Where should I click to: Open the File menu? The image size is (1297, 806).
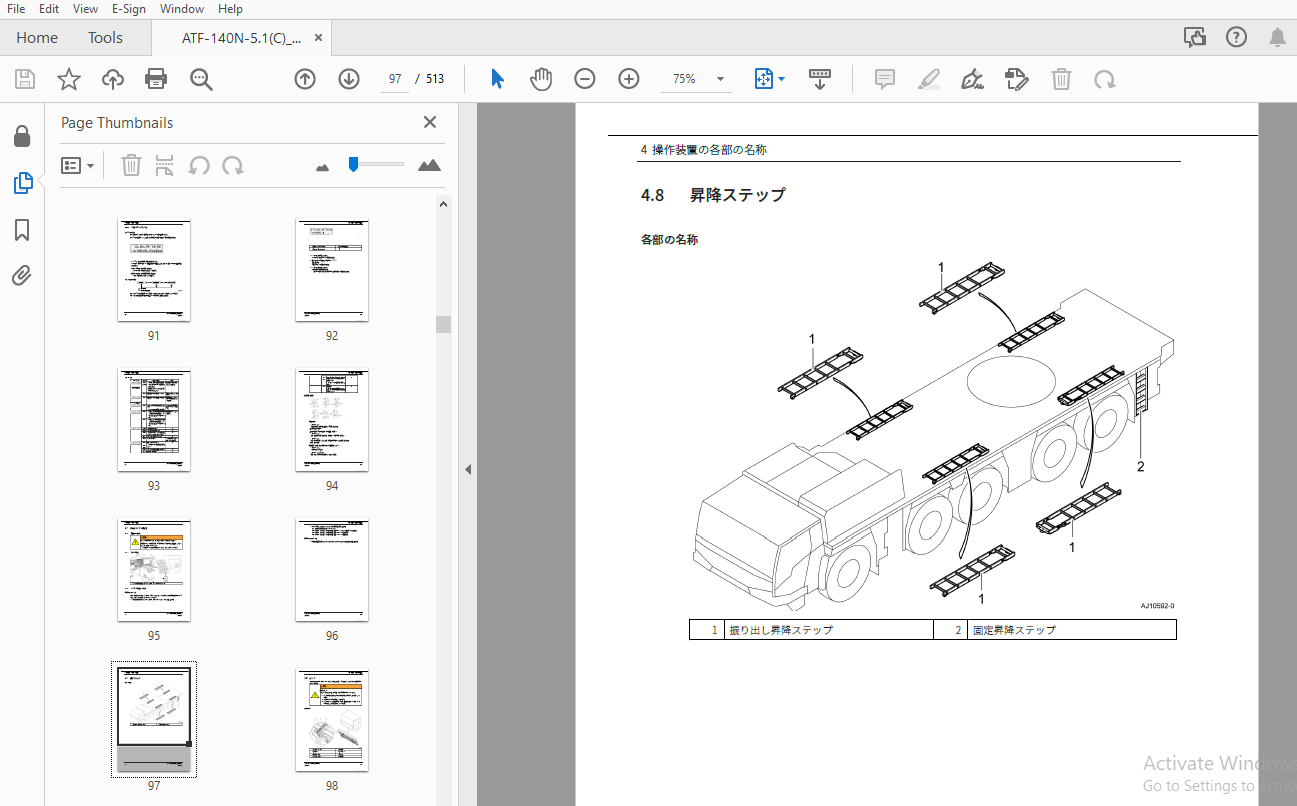(x=16, y=8)
